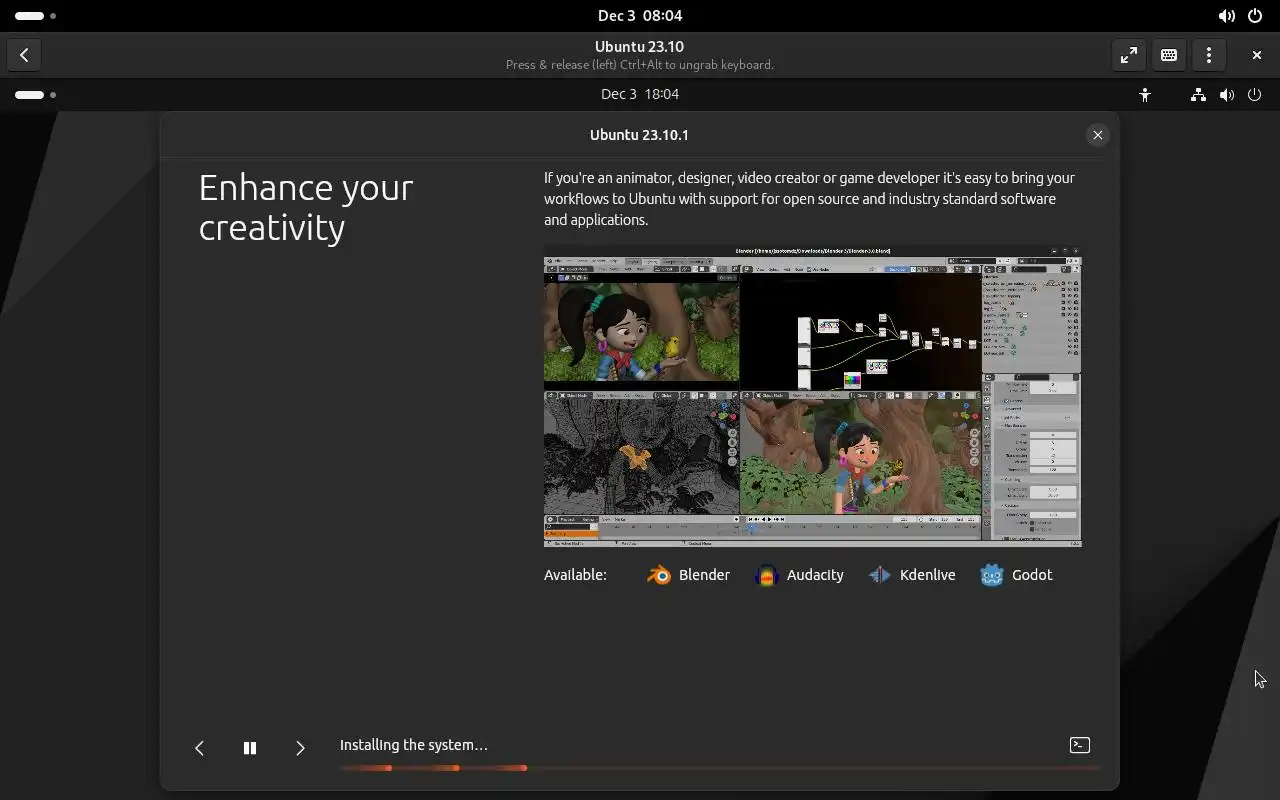Screen dimensions: 1280x800
Task: Open the host power icon menu
Action: click(1255, 16)
